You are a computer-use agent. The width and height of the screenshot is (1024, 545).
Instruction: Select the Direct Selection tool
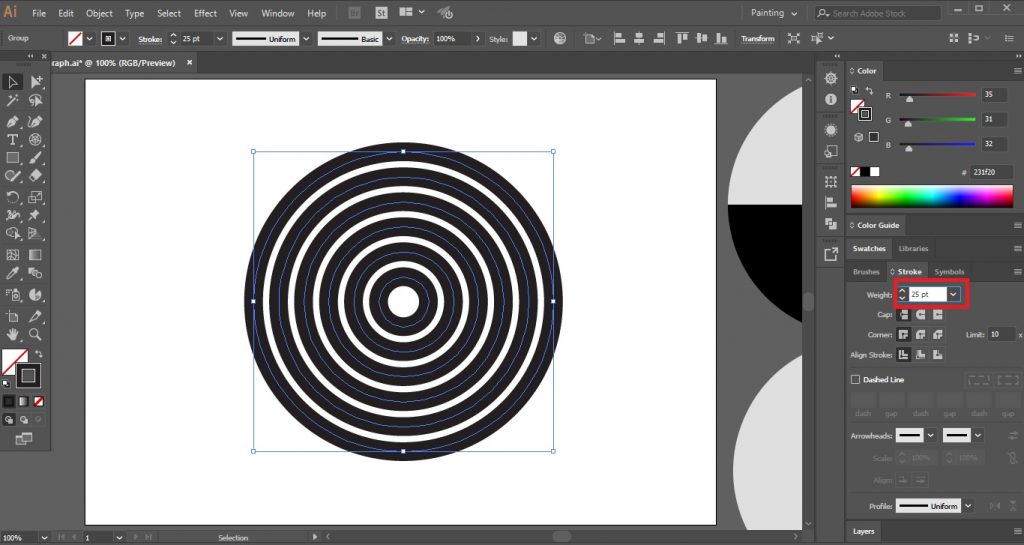click(x=36, y=82)
